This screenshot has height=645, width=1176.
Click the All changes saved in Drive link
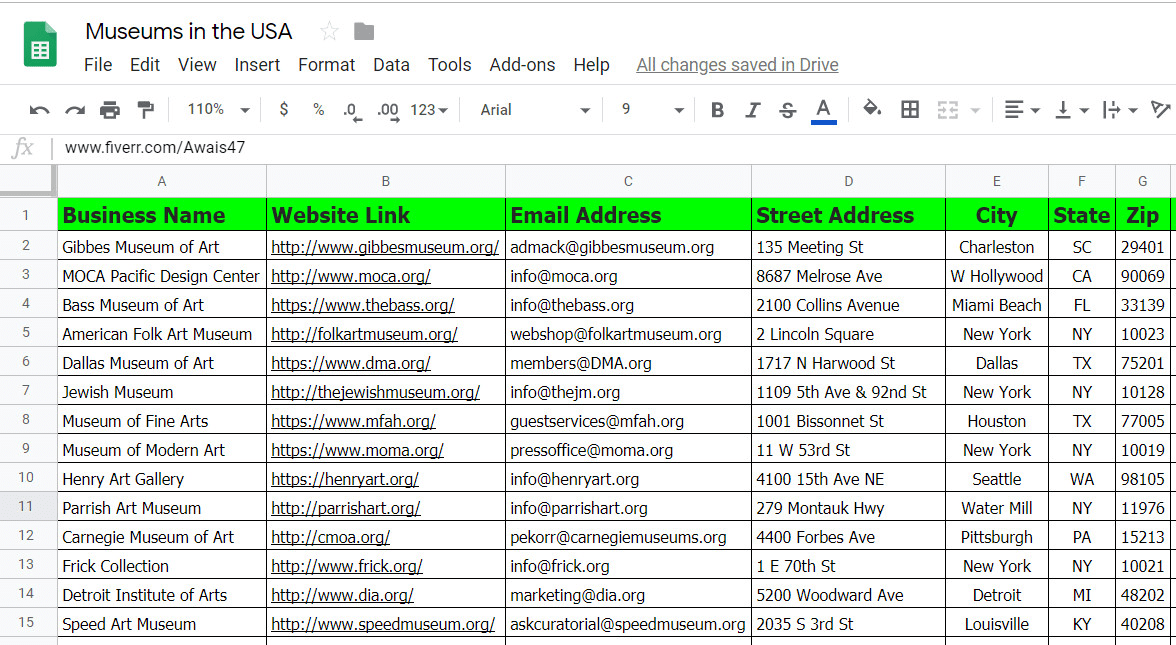pyautogui.click(x=737, y=64)
